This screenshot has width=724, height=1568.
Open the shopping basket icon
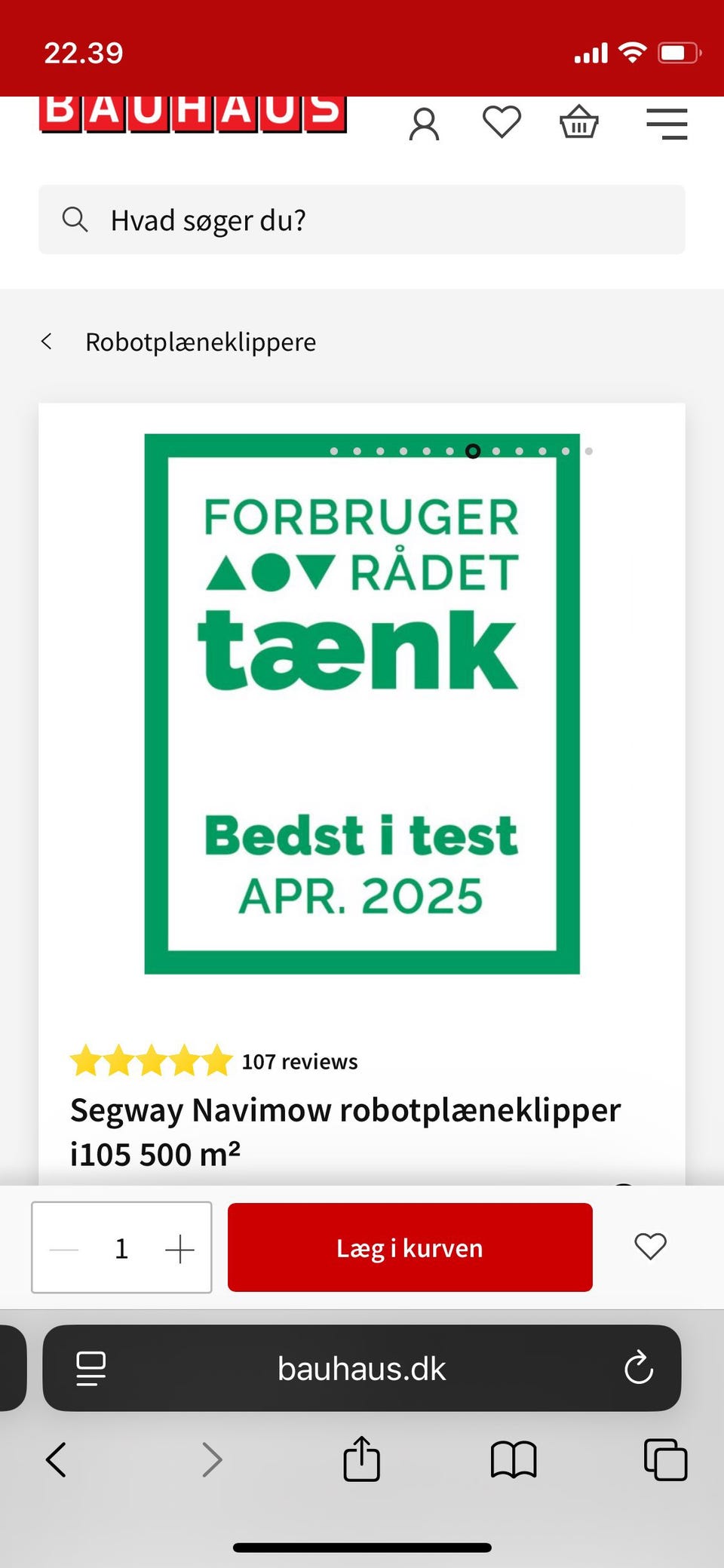(578, 122)
